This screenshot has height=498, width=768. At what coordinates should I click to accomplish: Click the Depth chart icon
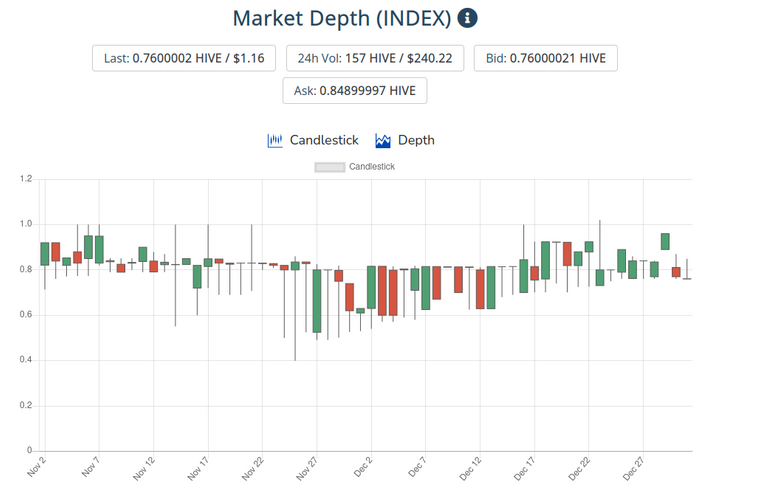[383, 141]
